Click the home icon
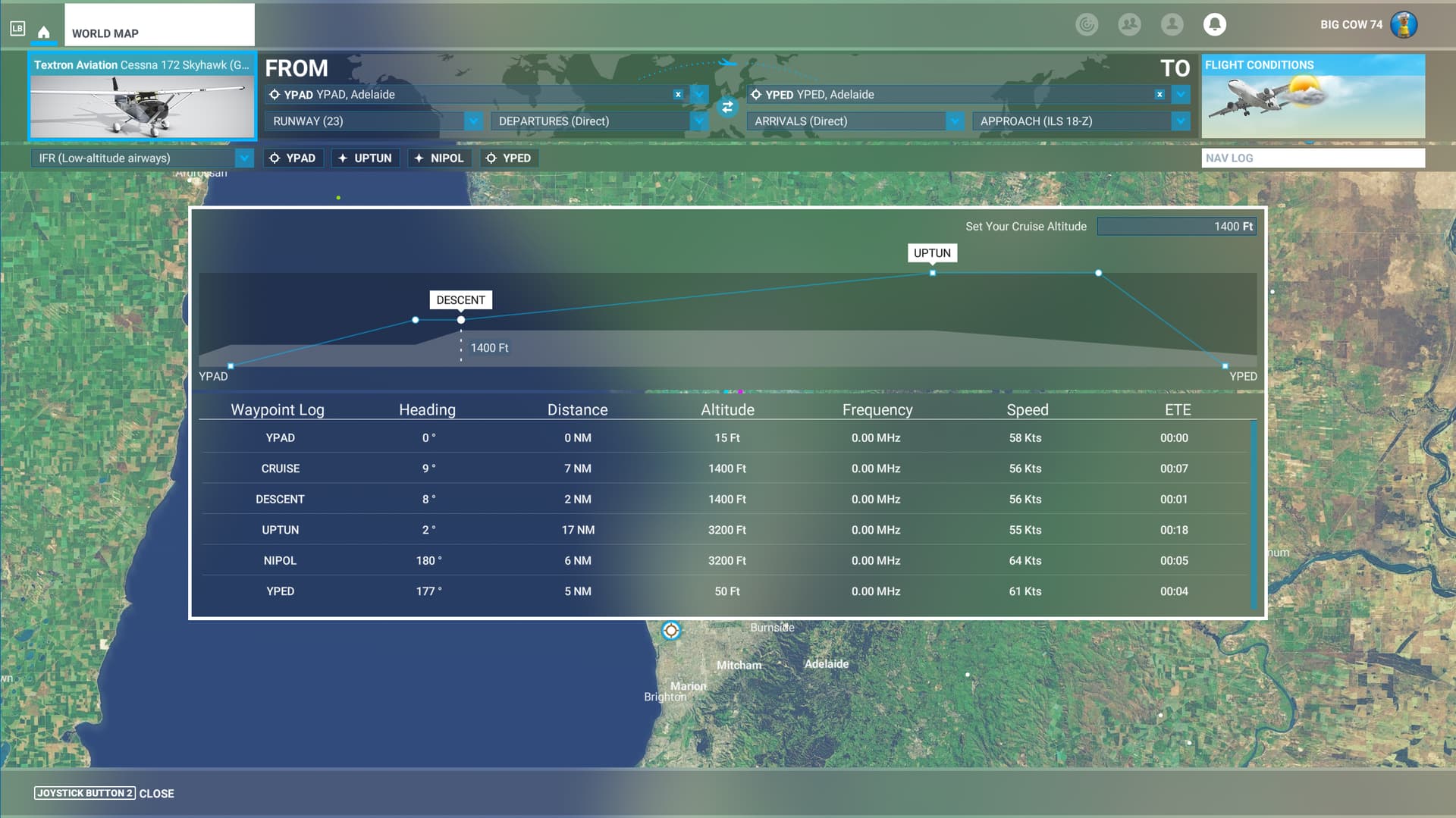The image size is (1456, 818). [x=43, y=33]
